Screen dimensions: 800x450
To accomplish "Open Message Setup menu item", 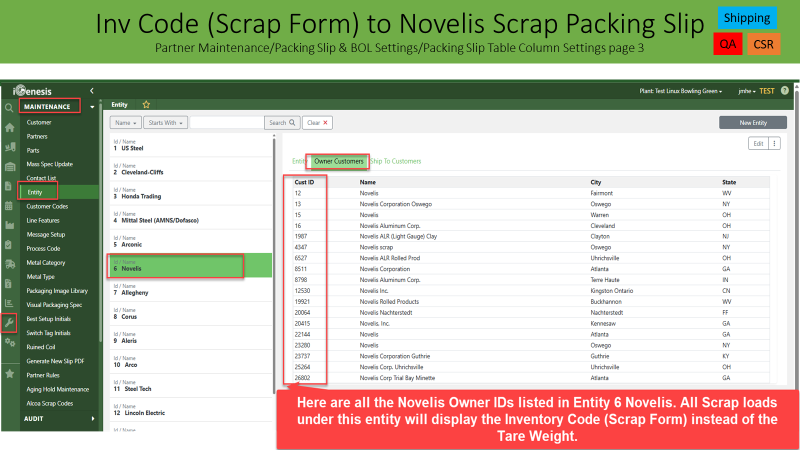I will tap(46, 235).
